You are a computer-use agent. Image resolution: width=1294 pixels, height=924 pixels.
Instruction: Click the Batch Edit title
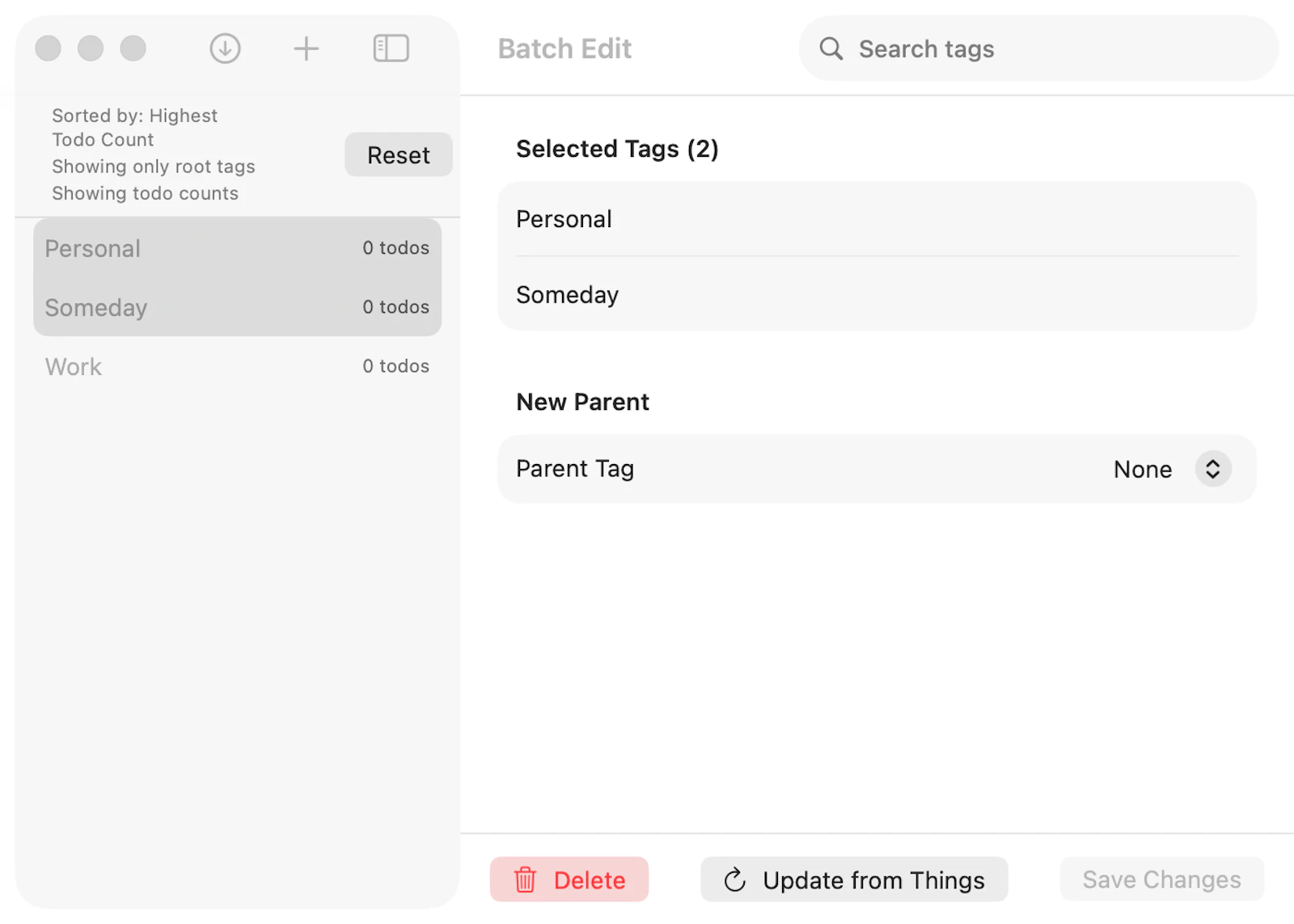pyautogui.click(x=565, y=49)
